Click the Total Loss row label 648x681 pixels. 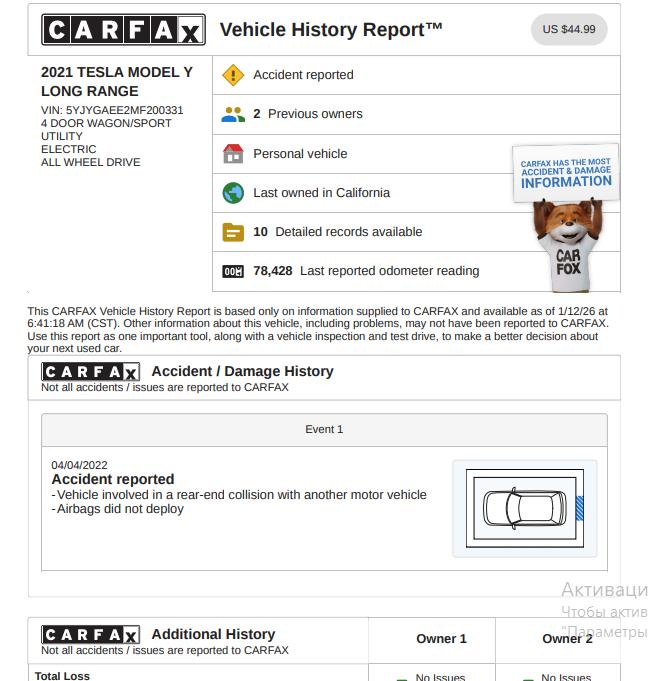click(63, 676)
